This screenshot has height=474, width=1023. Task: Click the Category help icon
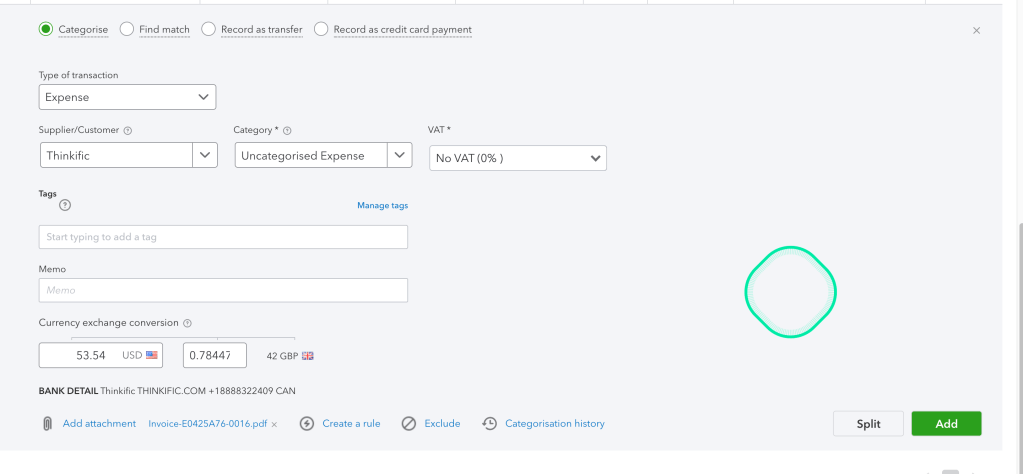click(287, 130)
